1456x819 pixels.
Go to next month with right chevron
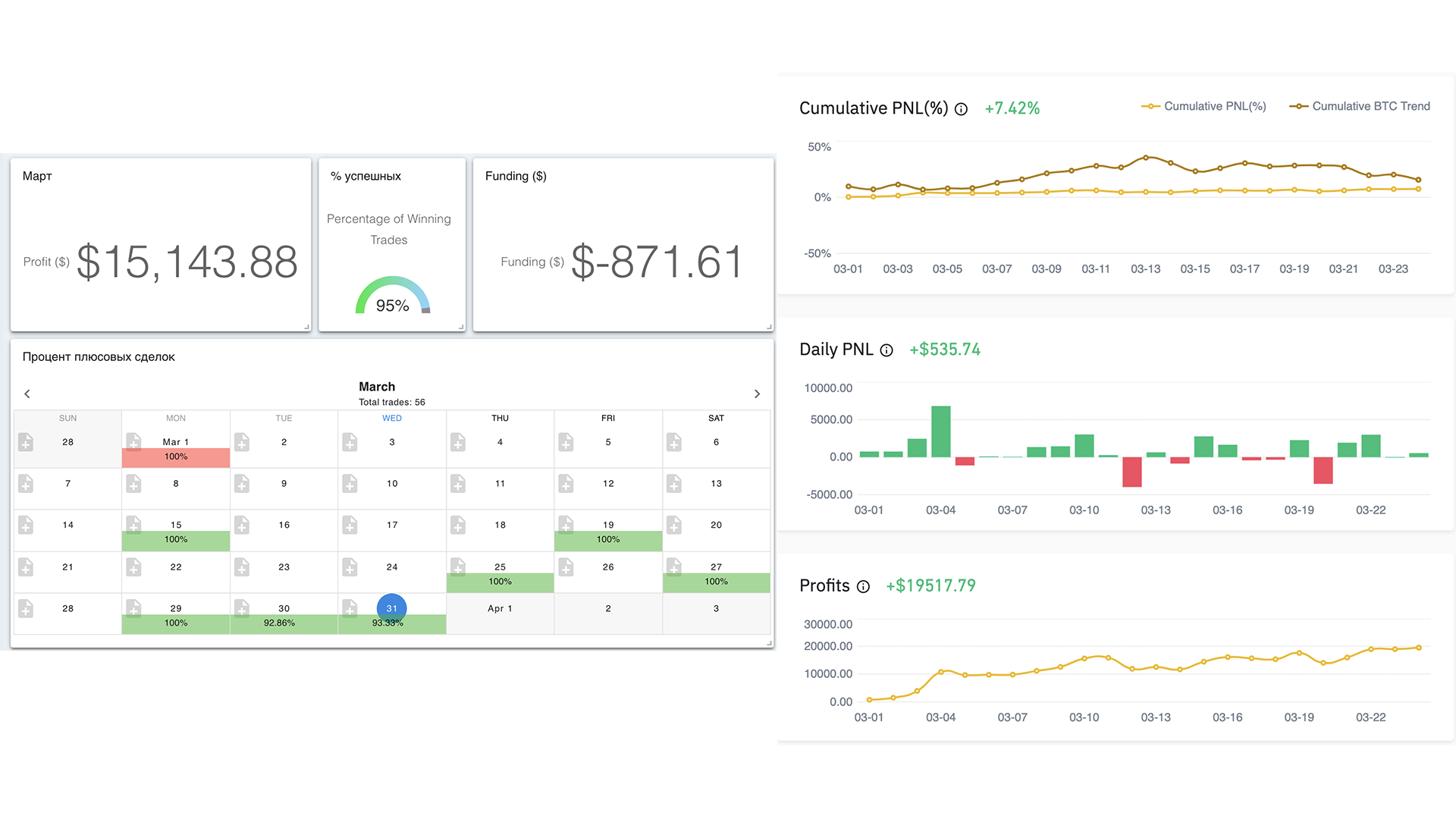(757, 394)
